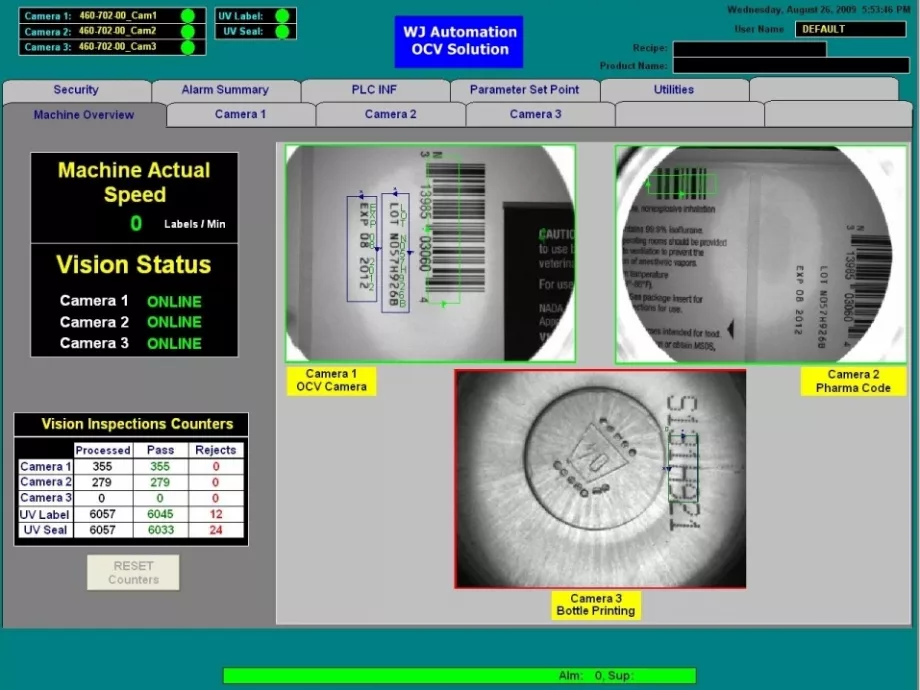Click the Recipe field
The width and height of the screenshot is (920, 690).
coord(750,49)
